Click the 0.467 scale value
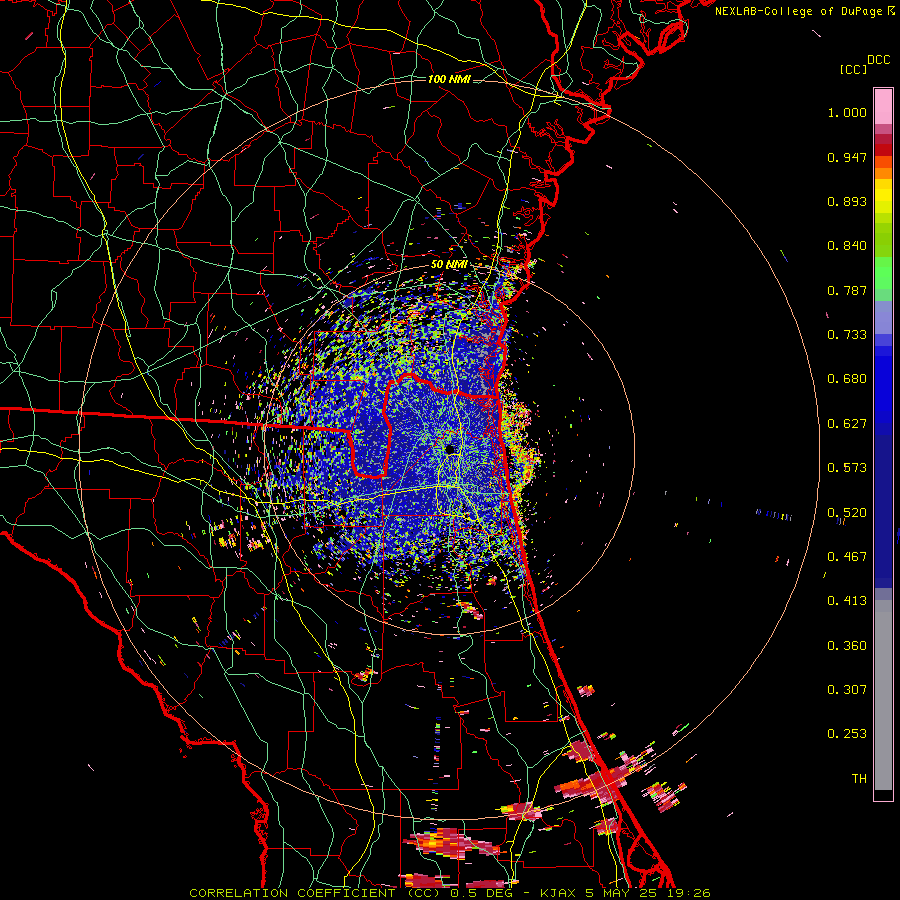 [x=847, y=557]
